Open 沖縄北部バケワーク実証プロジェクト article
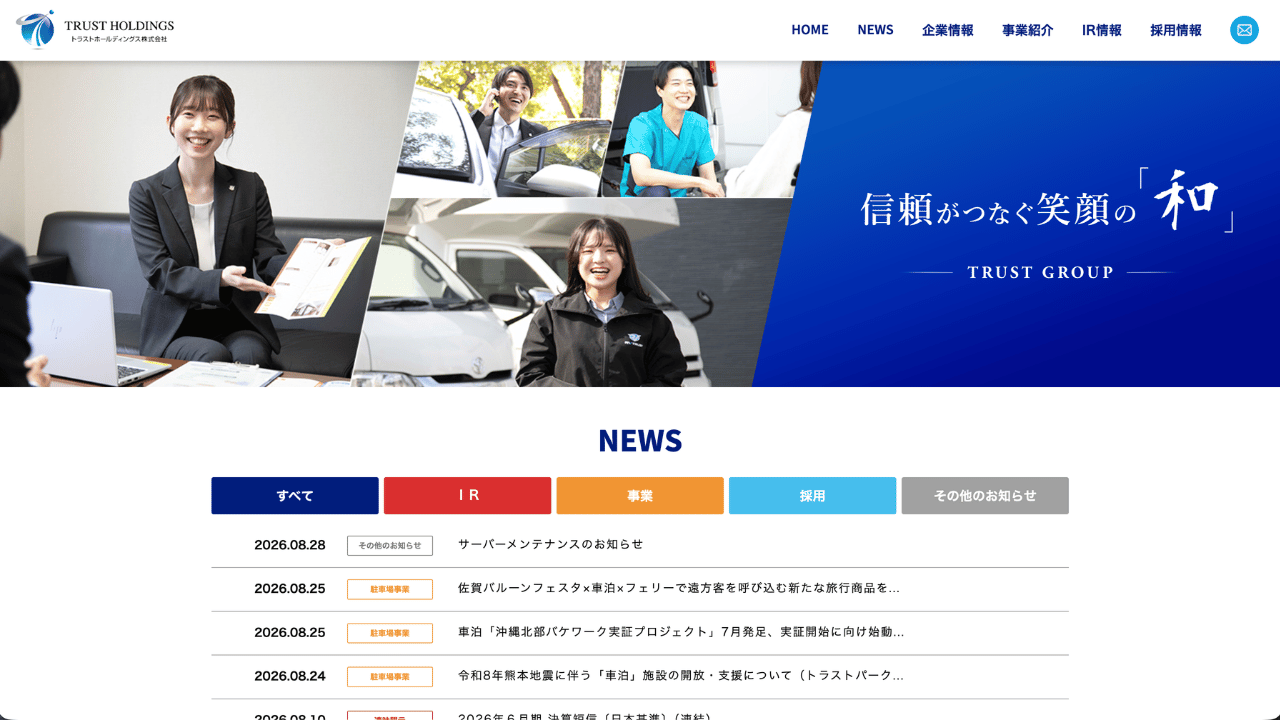 681,633
